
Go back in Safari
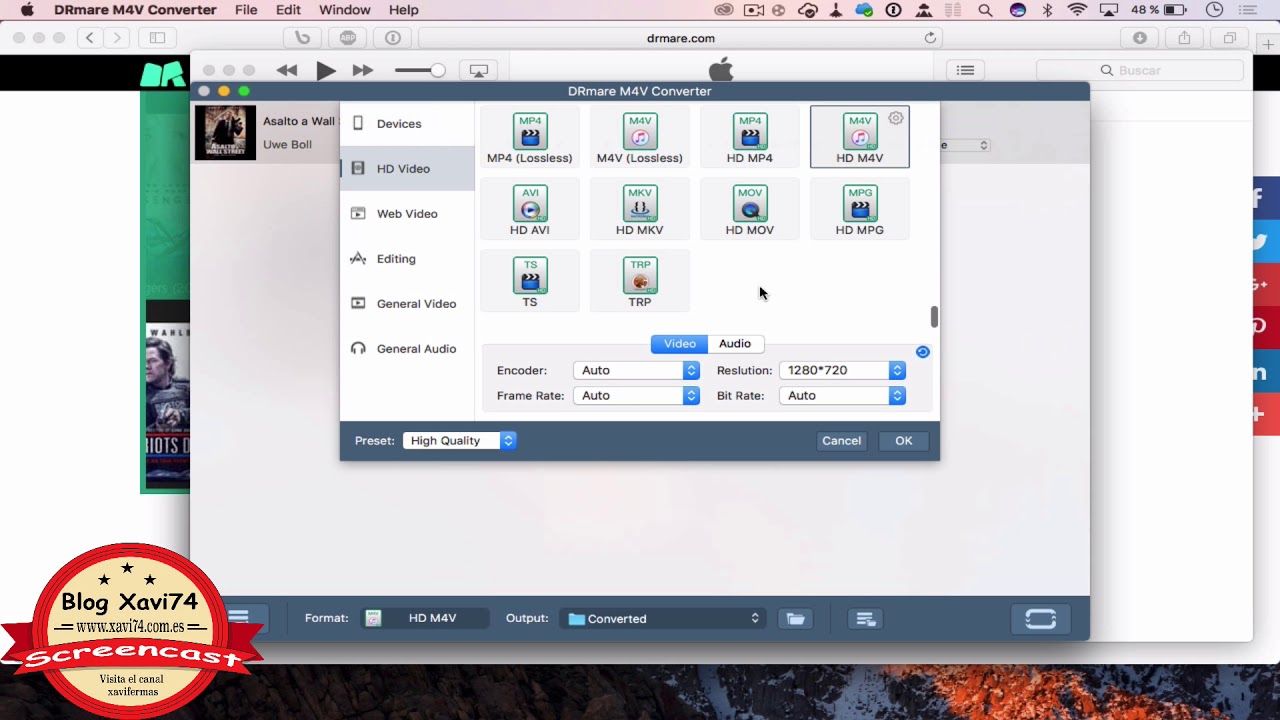click(90, 38)
